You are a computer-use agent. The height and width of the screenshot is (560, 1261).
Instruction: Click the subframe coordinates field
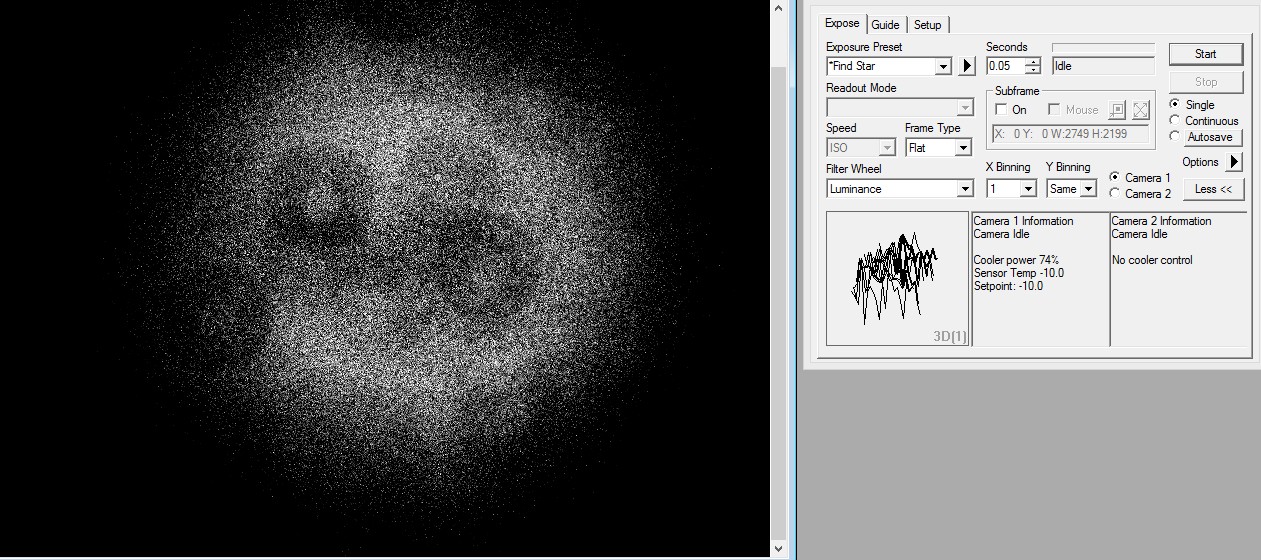click(1072, 133)
